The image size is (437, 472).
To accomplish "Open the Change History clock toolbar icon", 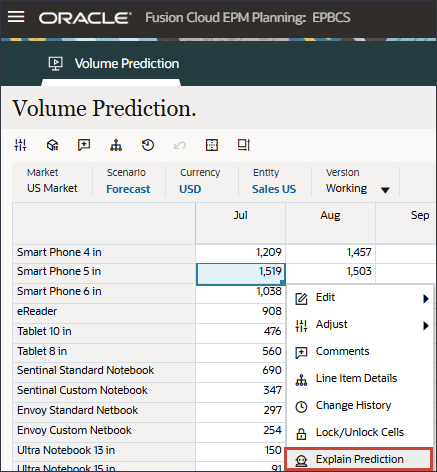I will 148,145.
